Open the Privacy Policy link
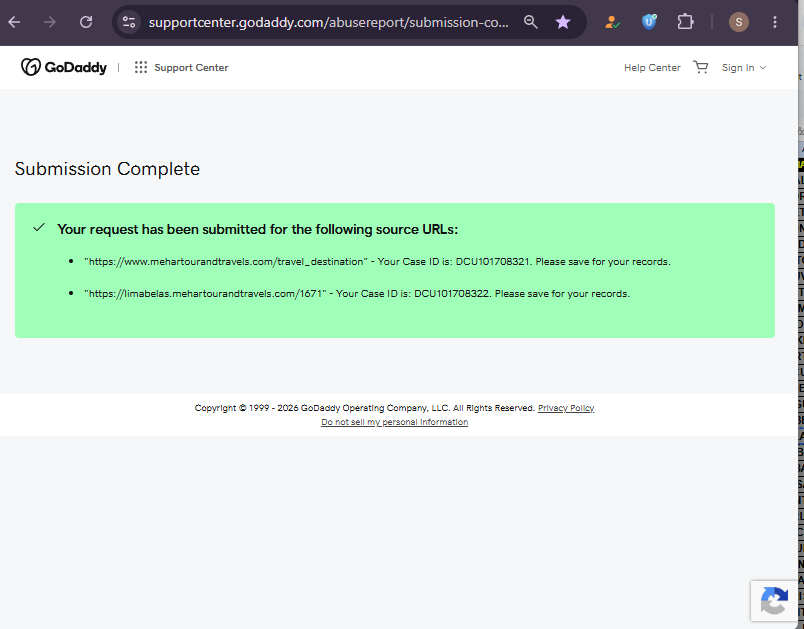Image resolution: width=804 pixels, height=629 pixels. click(566, 408)
